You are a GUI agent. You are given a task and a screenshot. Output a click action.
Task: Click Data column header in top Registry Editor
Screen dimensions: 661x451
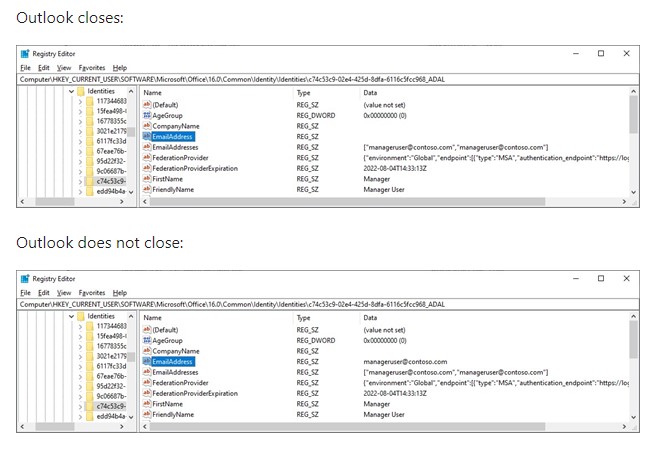point(370,92)
